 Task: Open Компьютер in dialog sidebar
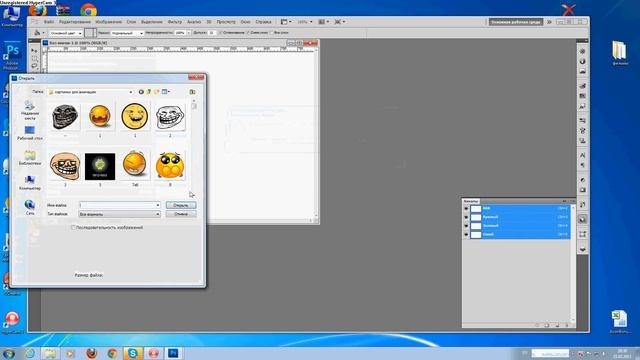click(x=30, y=183)
